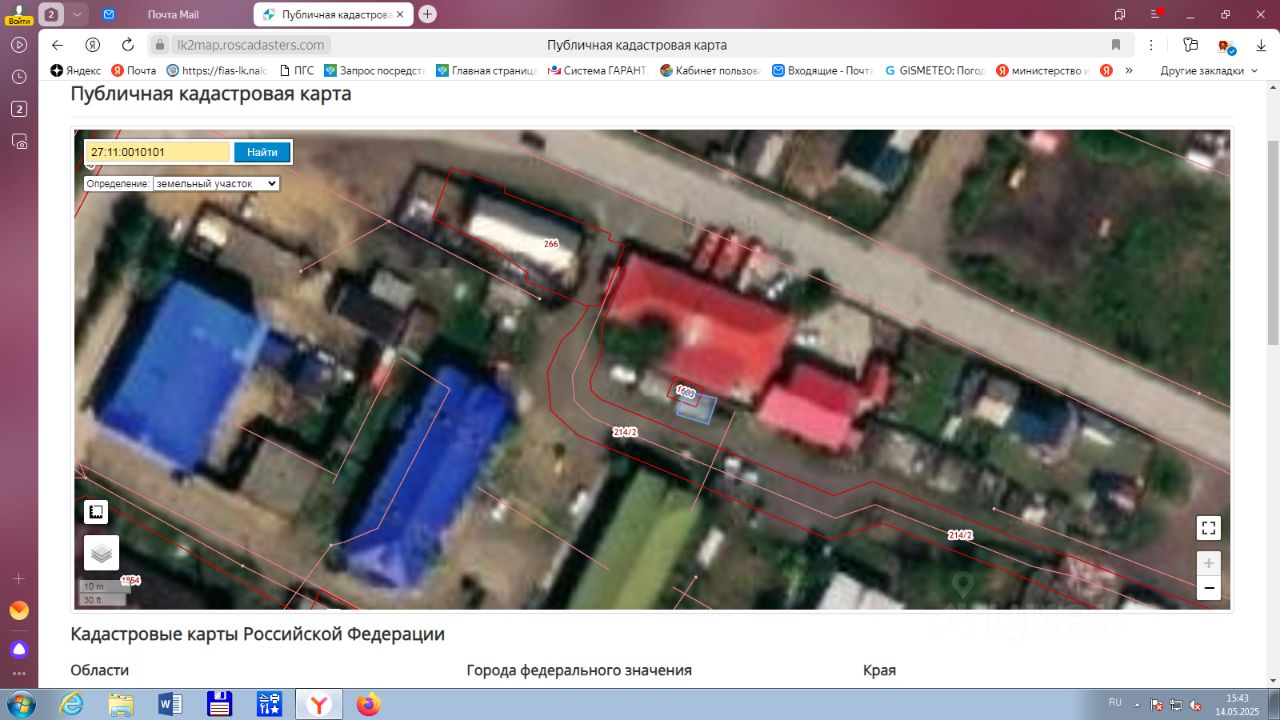Open the downloads arrow icon
The height and width of the screenshot is (720, 1280).
(x=1261, y=45)
